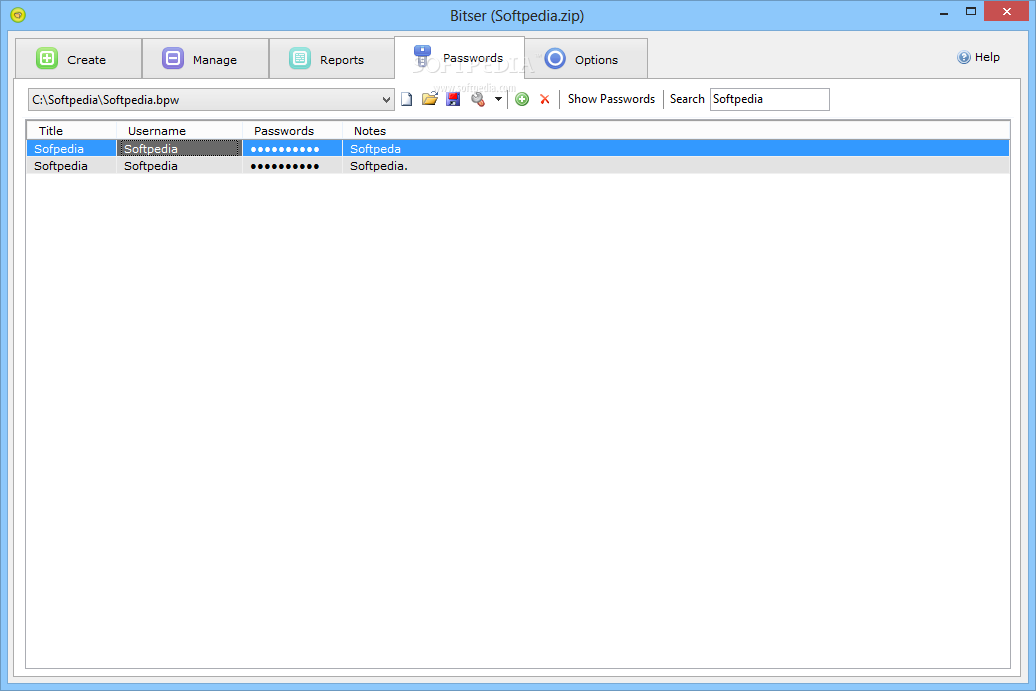Click the new password file icon
Screen dimensions: 1036x691
pyautogui.click(x=406, y=99)
